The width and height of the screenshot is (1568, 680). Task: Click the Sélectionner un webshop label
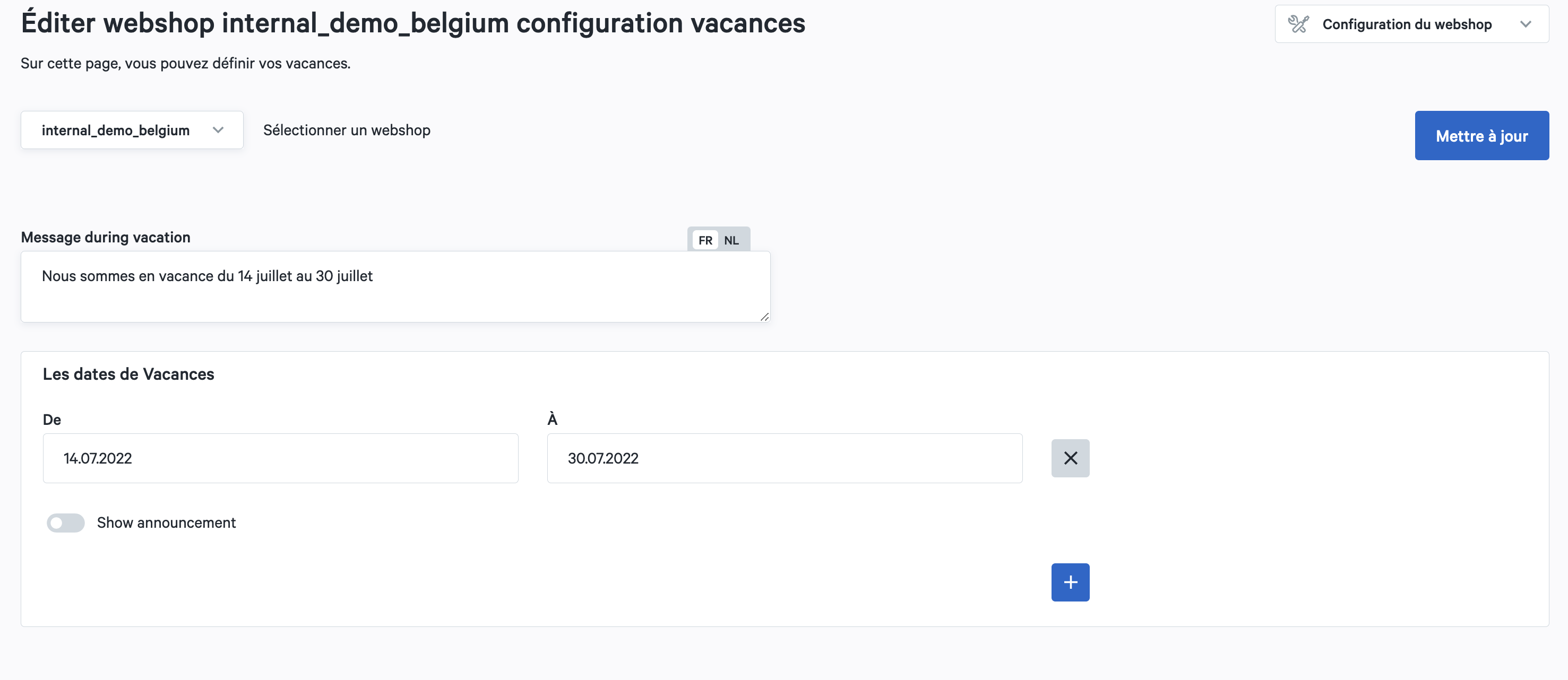click(x=346, y=130)
